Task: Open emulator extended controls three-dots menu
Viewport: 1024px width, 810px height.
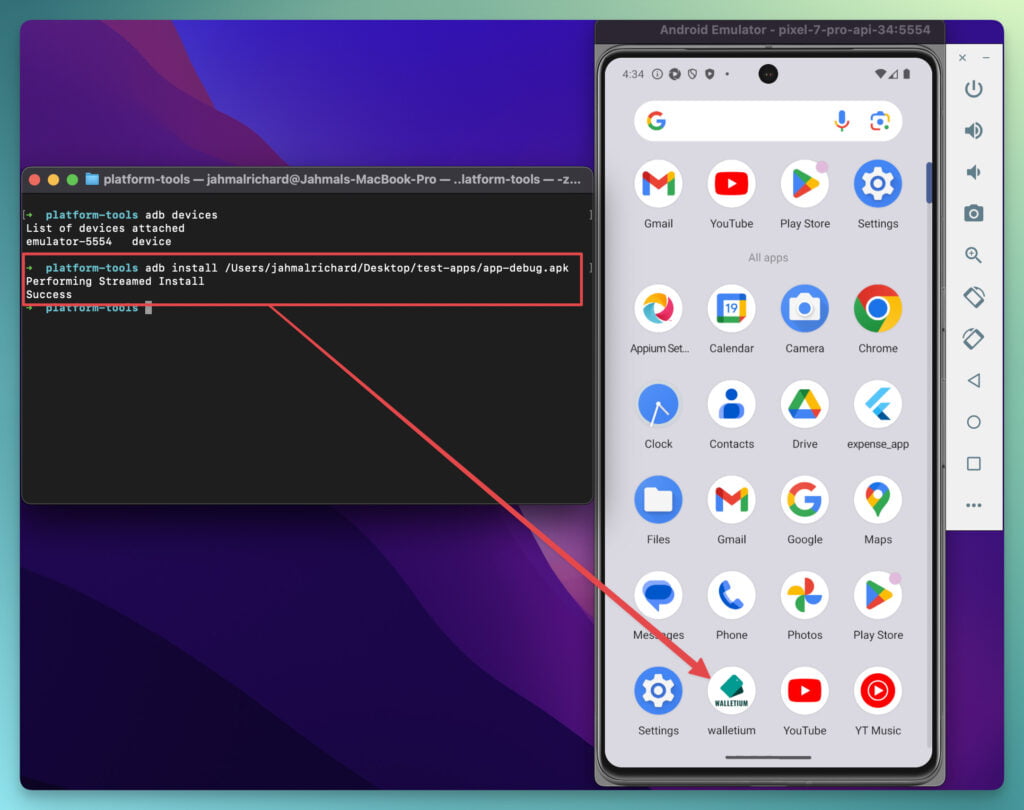Action: pyautogui.click(x=973, y=505)
